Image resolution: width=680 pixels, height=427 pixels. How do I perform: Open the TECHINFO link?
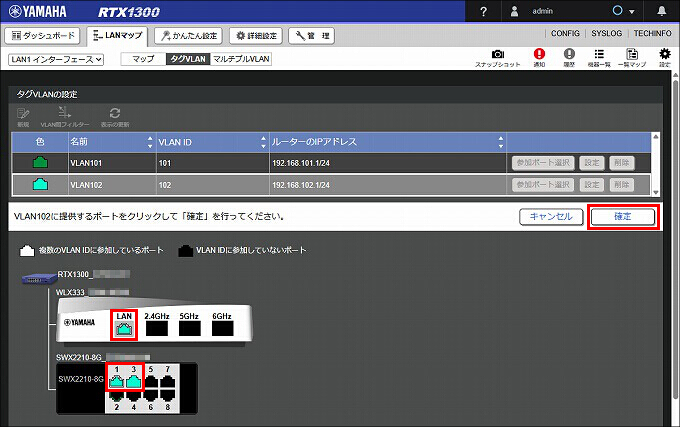pos(652,33)
